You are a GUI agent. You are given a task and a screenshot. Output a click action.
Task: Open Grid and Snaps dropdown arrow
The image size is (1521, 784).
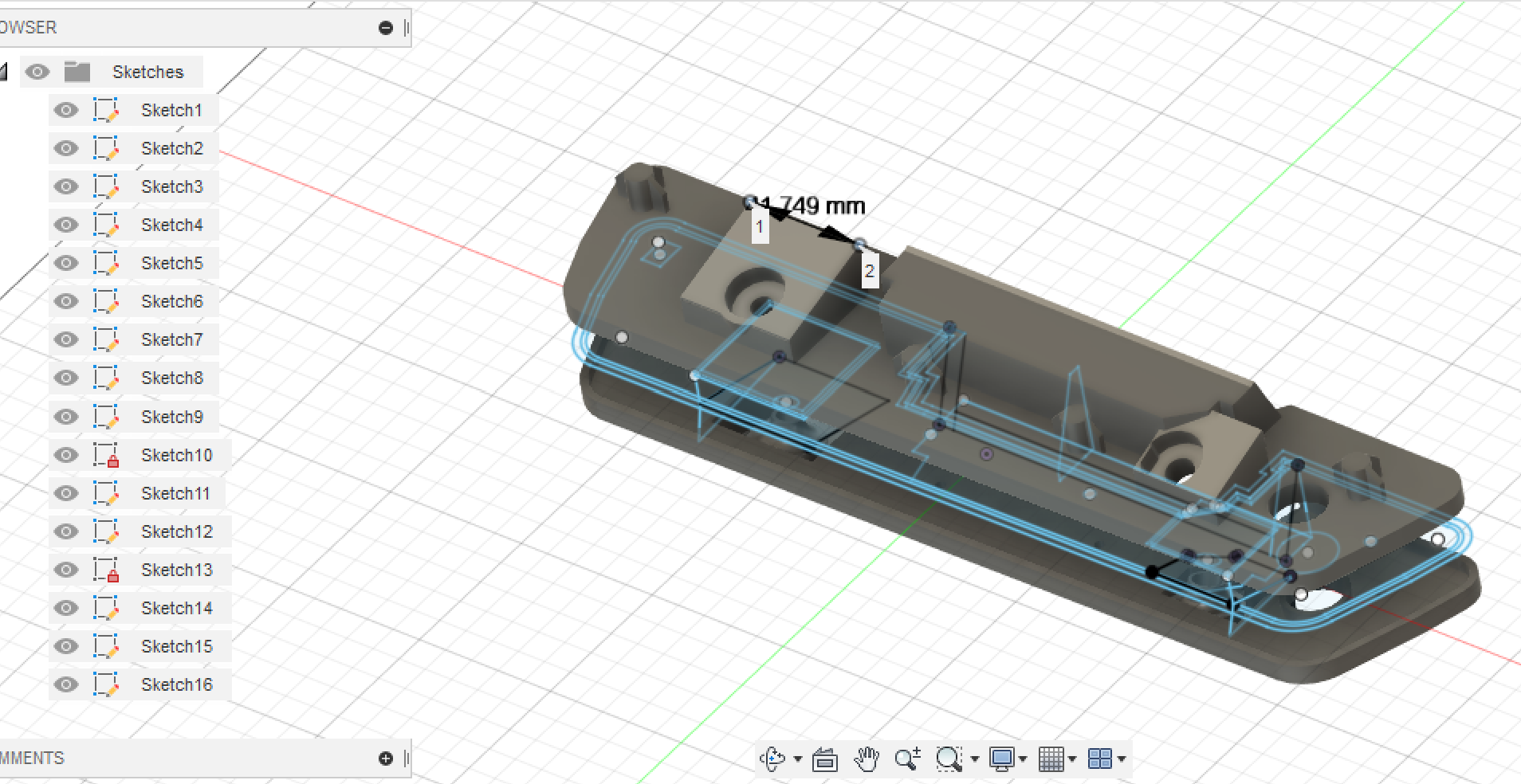click(1072, 759)
